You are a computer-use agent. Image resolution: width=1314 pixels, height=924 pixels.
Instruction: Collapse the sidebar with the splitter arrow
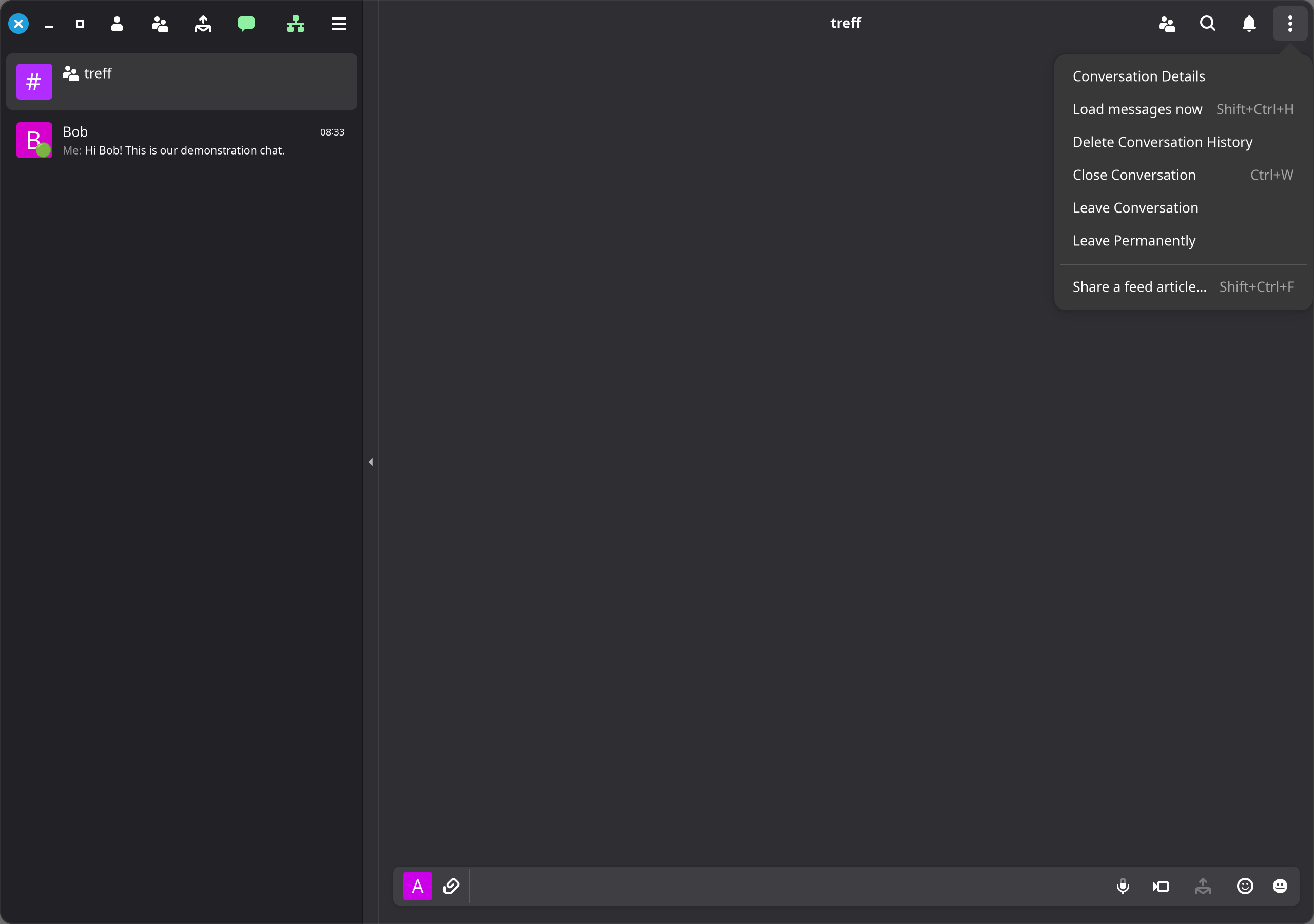(371, 462)
